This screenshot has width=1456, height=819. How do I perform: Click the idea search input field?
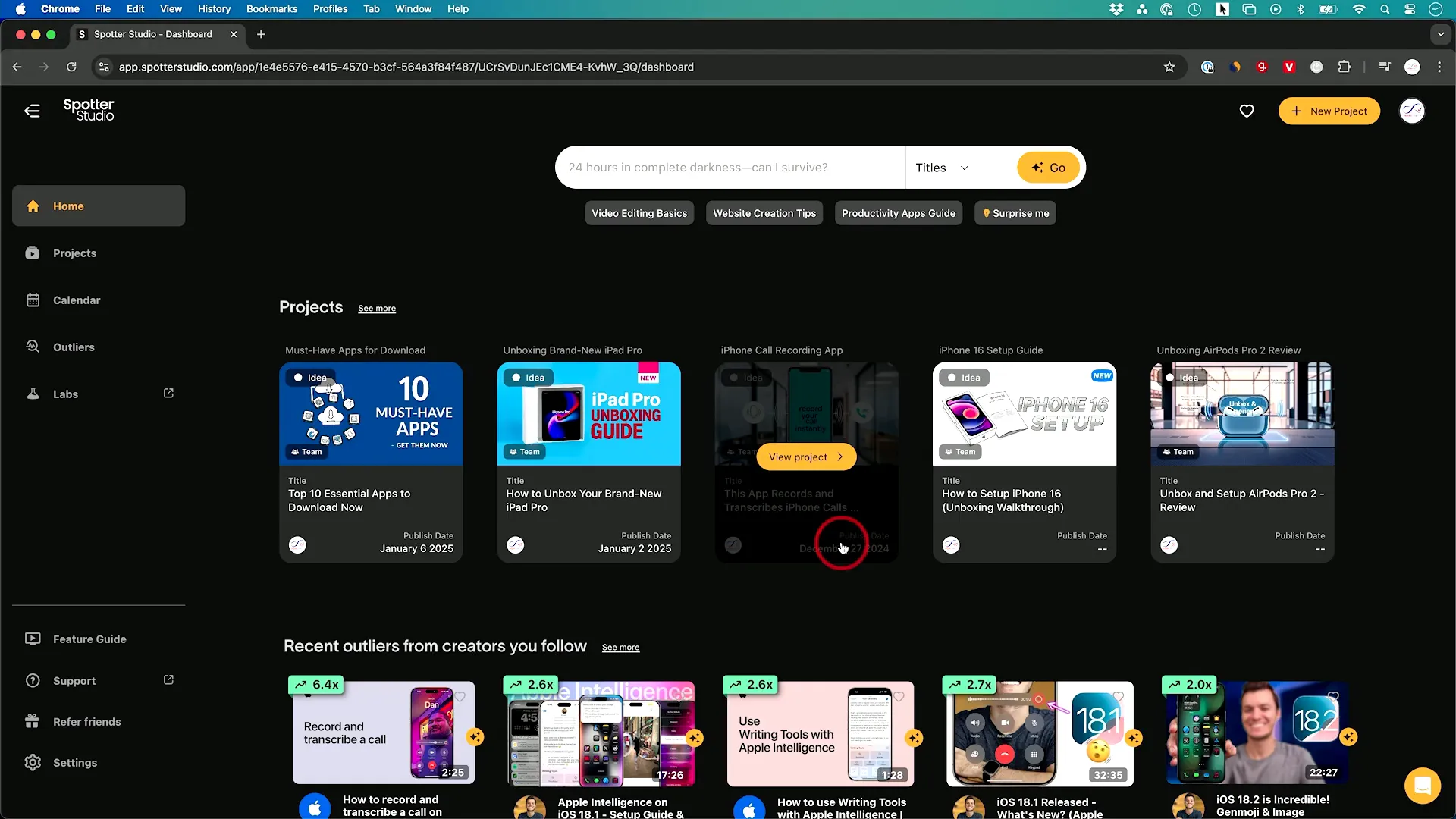[730, 168]
